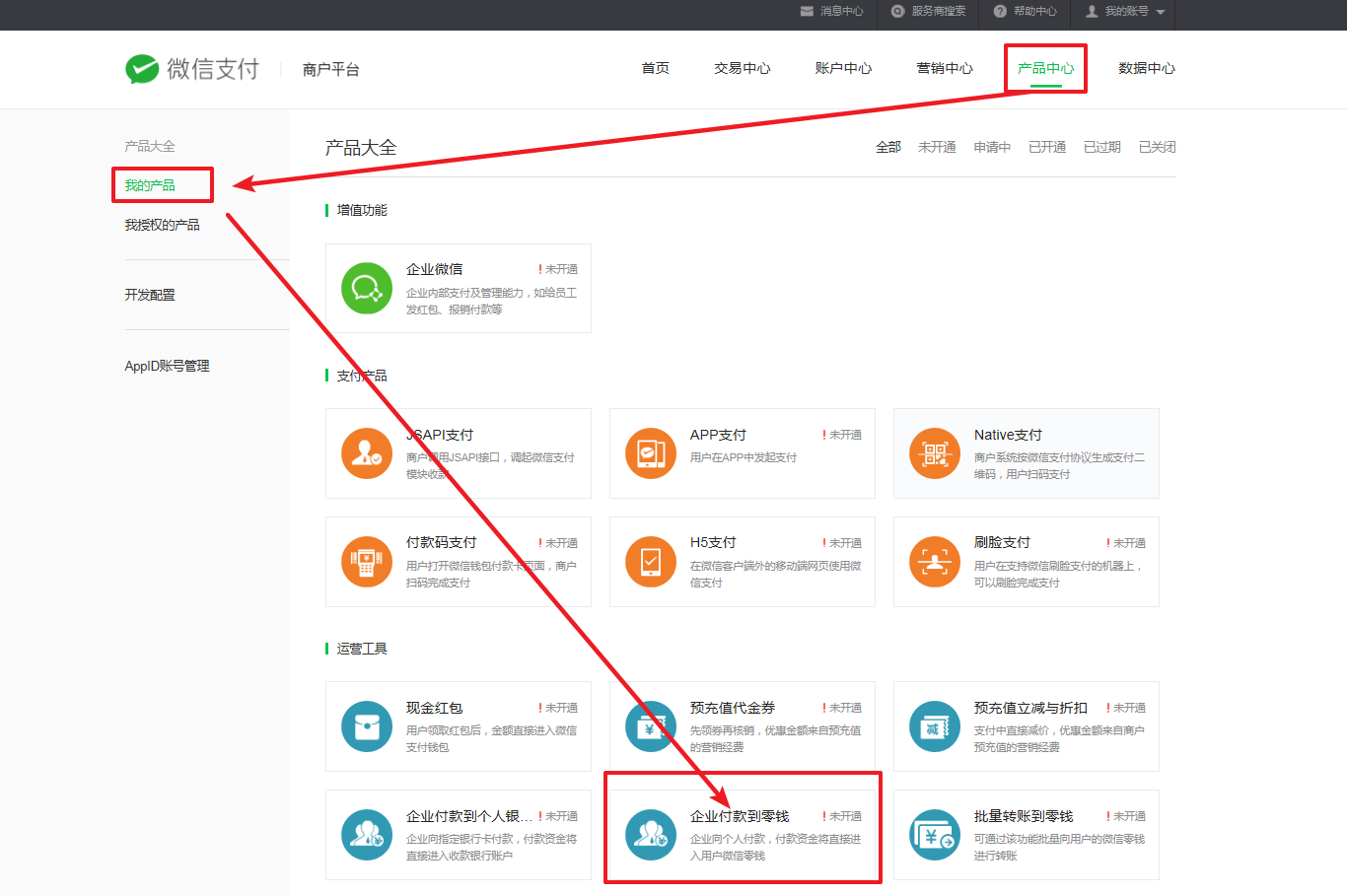Open the 交易中心 nav tab
This screenshot has width=1347, height=896.
coord(743,68)
